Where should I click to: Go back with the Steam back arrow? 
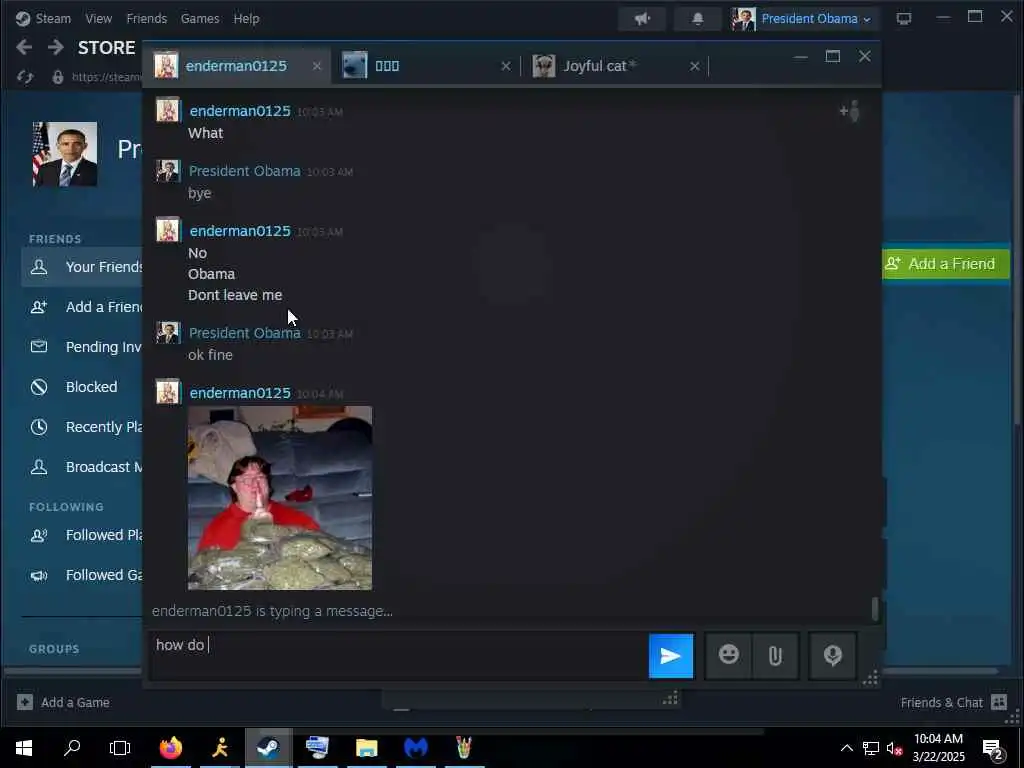pos(24,47)
